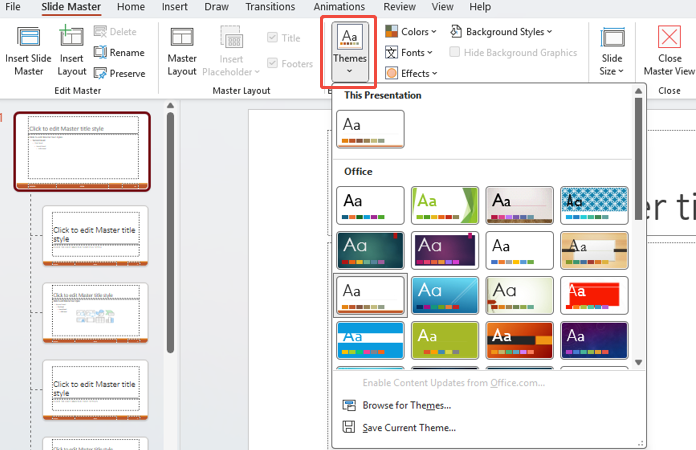This screenshot has width=696, height=450.
Task: Expand the Fonts dropdown arrow
Action: (x=430, y=52)
